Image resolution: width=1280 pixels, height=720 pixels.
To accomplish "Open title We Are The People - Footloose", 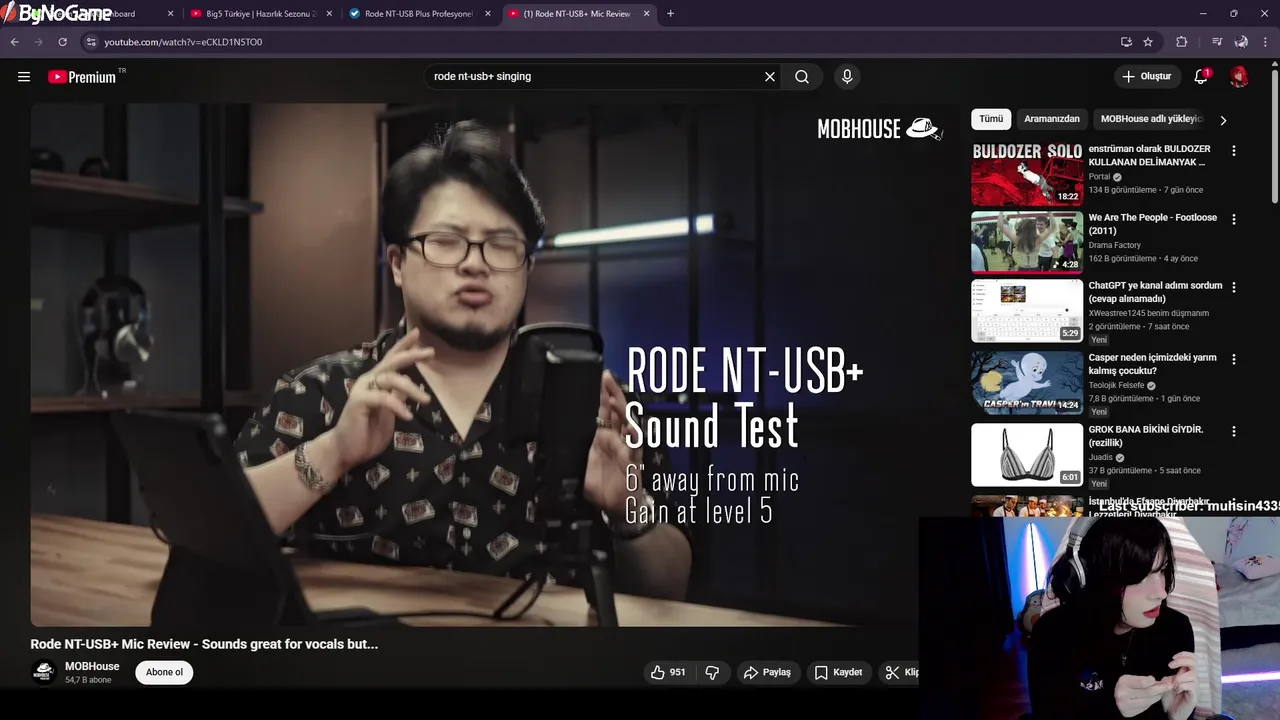I will pos(1152,224).
